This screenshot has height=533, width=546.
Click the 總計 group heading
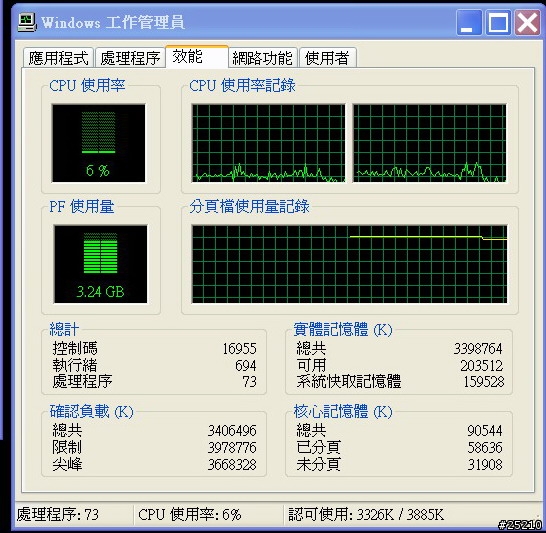click(x=64, y=329)
